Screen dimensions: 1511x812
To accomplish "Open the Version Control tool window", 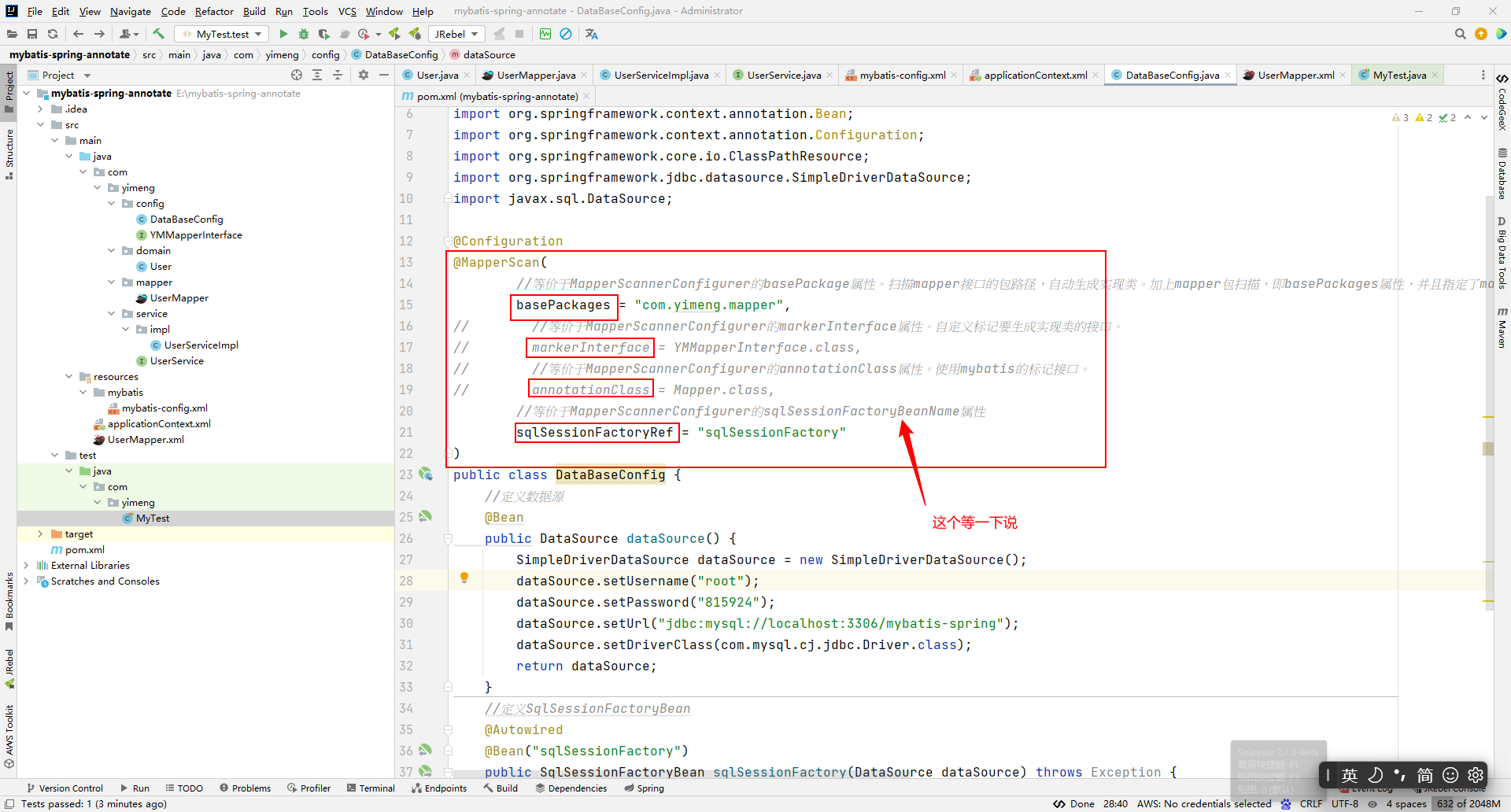I will coord(65,788).
